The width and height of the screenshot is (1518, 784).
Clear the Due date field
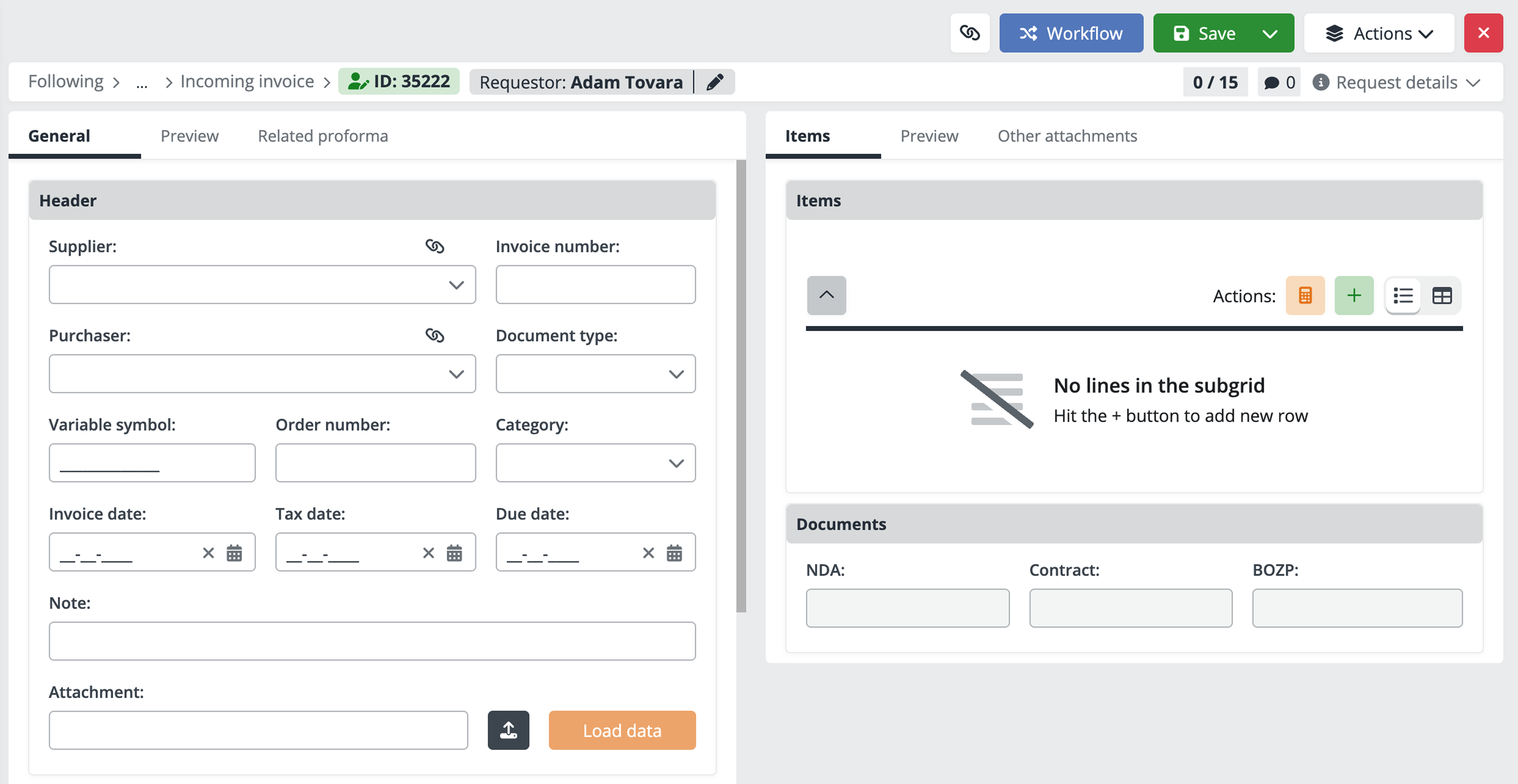click(x=648, y=553)
